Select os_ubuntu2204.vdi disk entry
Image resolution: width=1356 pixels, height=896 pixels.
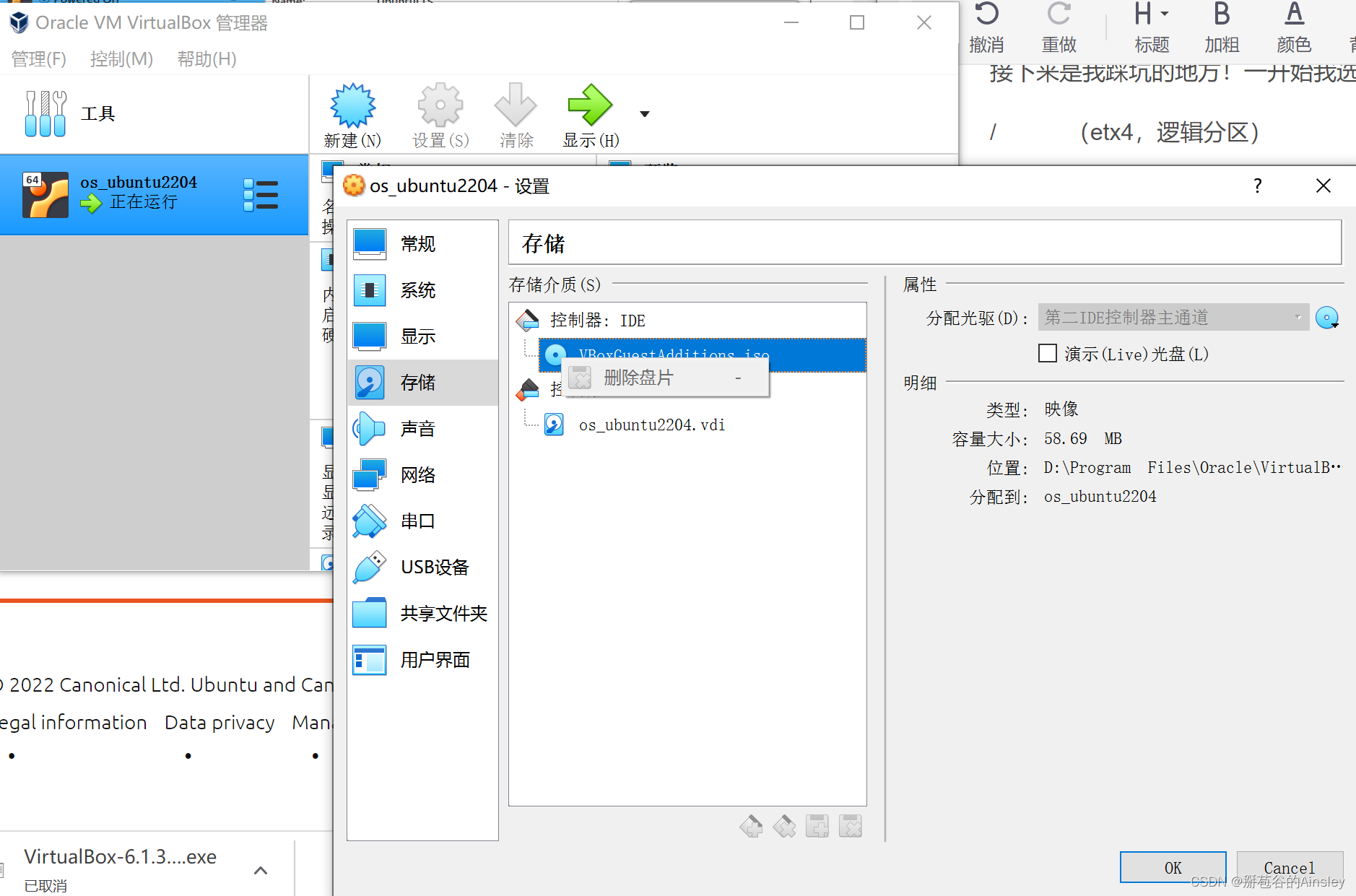coord(651,425)
